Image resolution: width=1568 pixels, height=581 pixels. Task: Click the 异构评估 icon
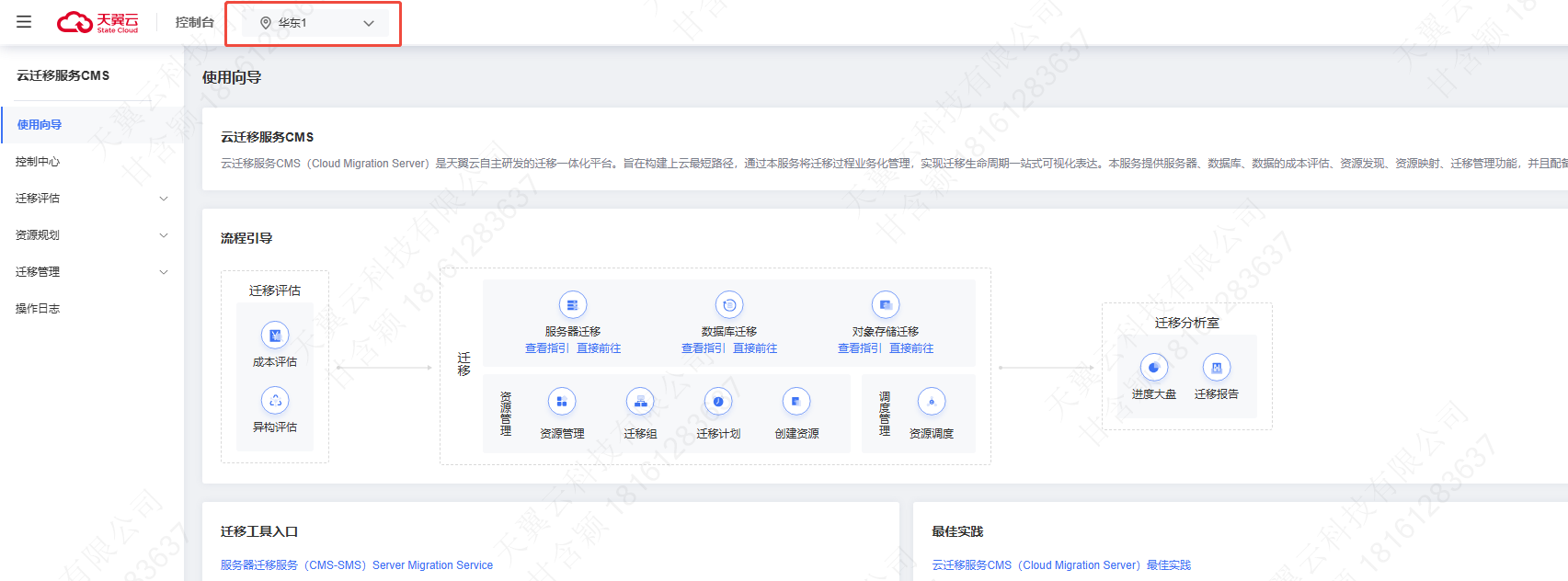[275, 401]
